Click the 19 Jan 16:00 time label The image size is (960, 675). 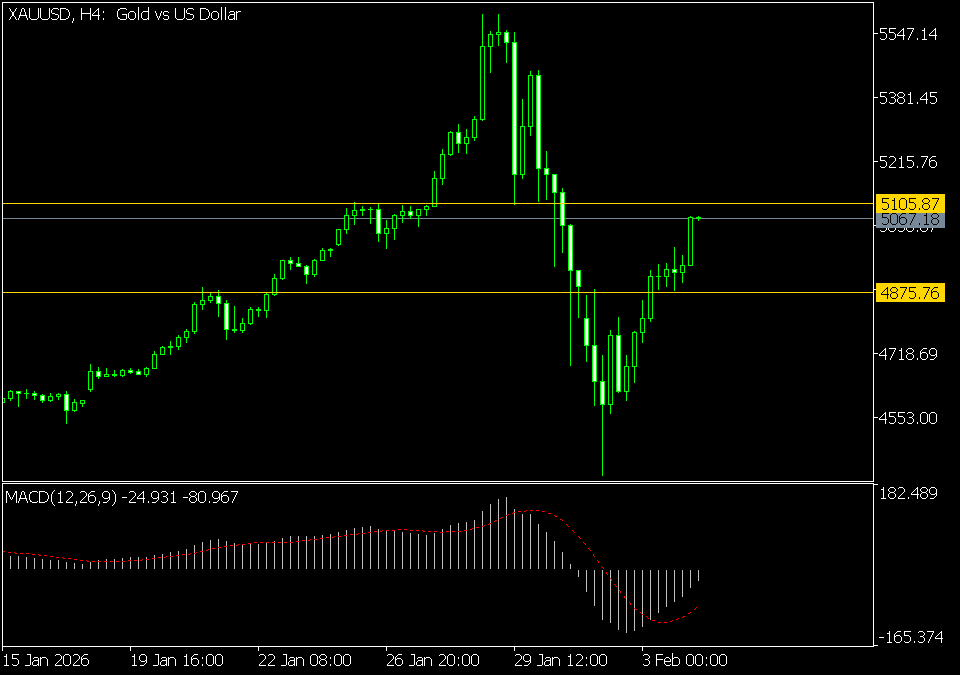tap(176, 661)
